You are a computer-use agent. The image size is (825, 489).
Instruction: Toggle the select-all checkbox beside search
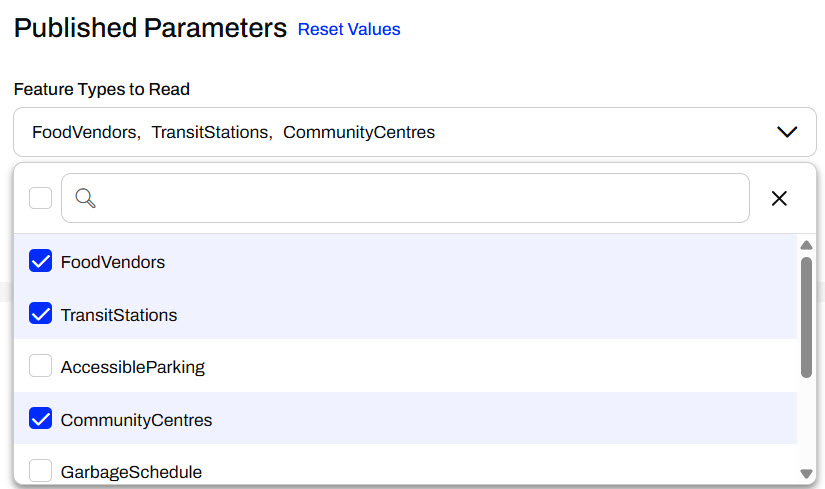(40, 198)
